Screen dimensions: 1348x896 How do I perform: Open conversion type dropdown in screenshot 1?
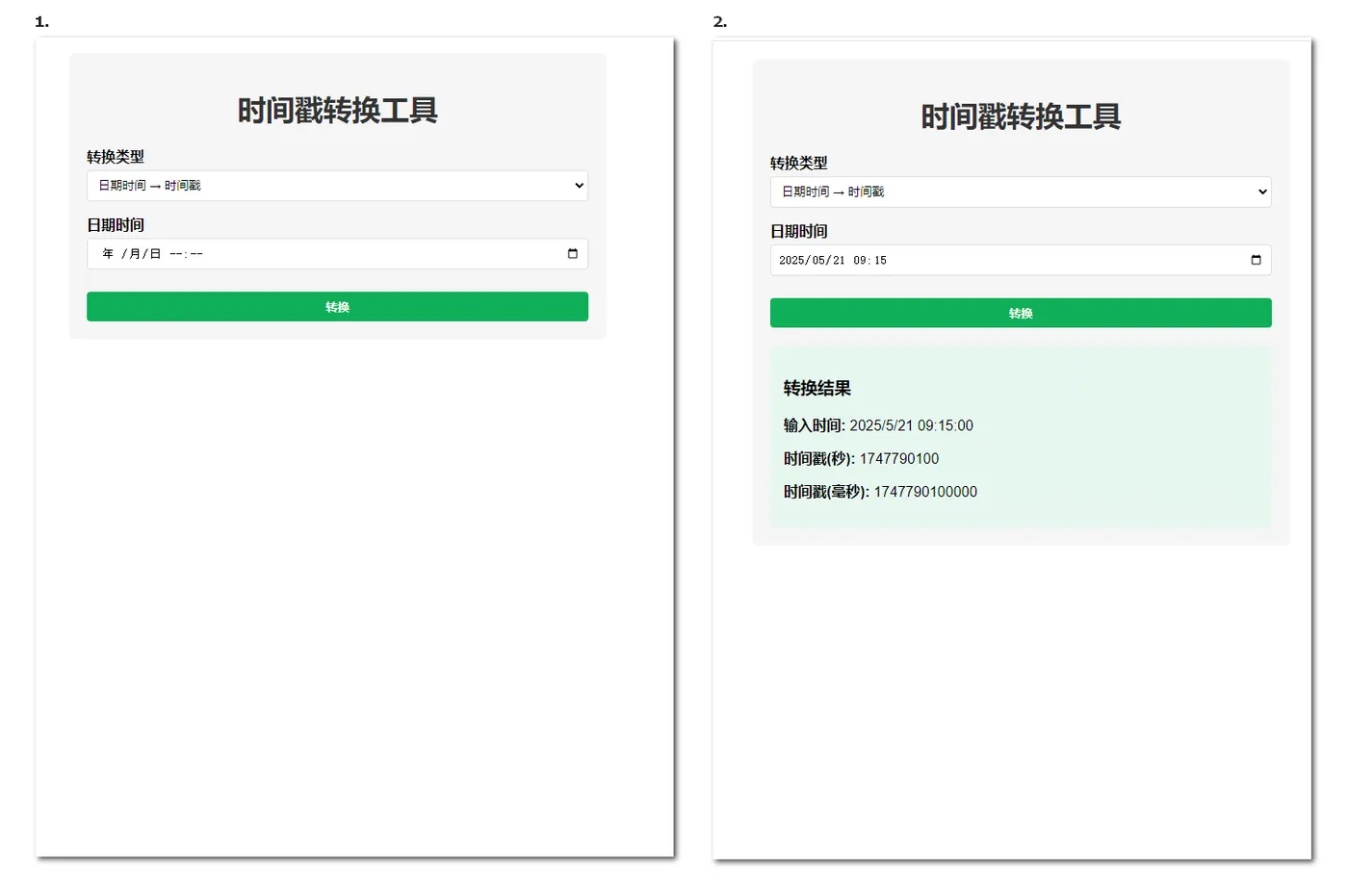[x=337, y=186]
